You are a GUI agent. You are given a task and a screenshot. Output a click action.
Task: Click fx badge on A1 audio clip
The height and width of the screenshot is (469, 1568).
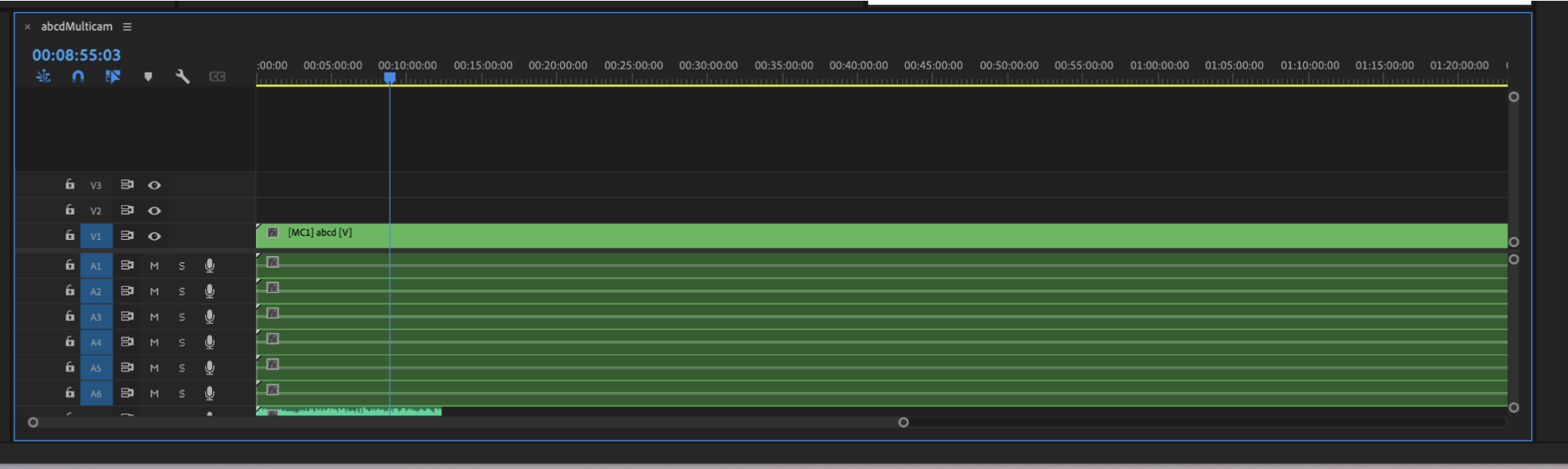tap(272, 262)
